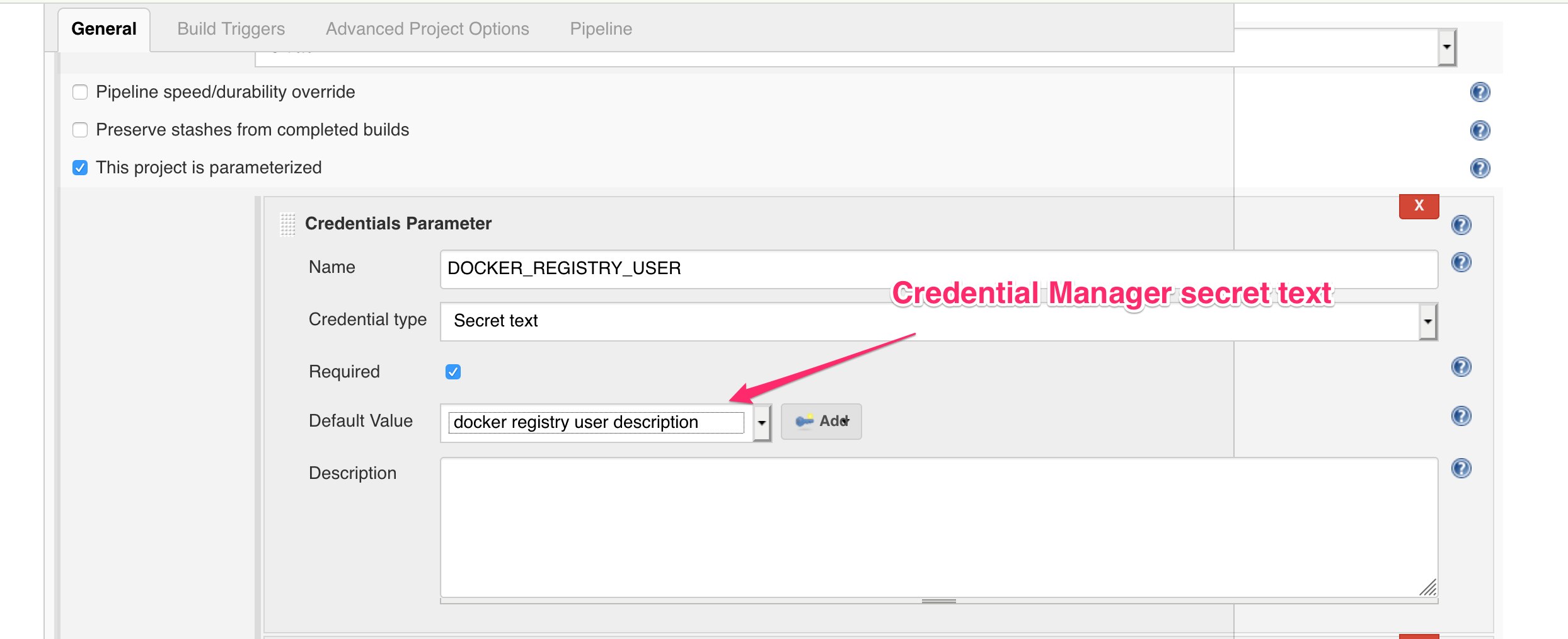Click the key icon on Add button
Image resolution: width=1568 pixels, height=639 pixels.
[805, 421]
